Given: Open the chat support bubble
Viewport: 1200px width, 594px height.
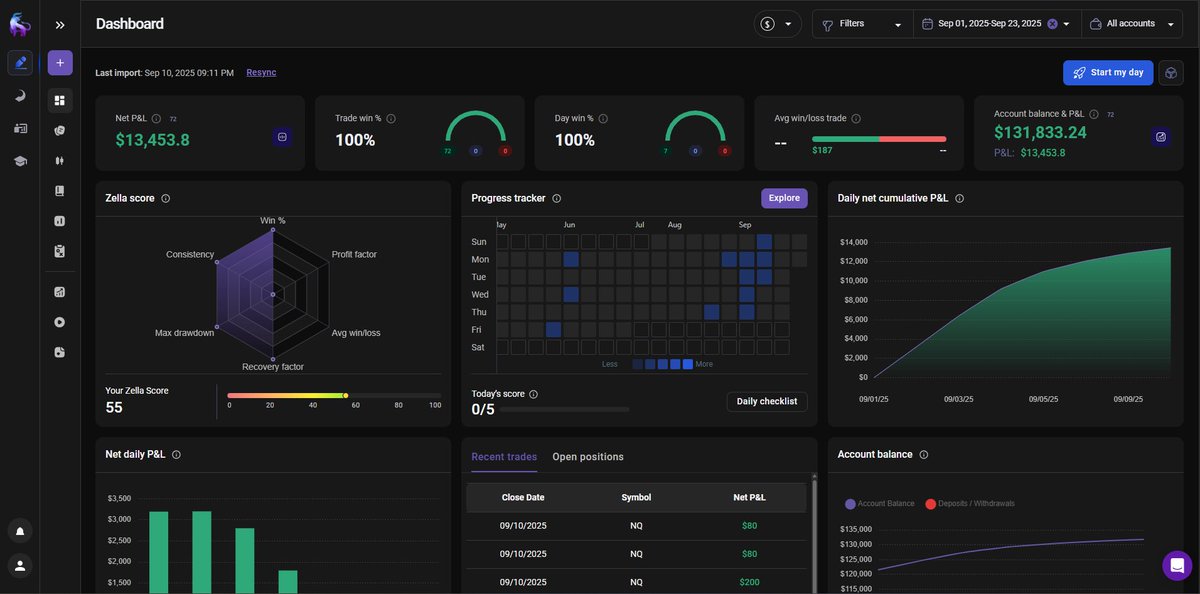Looking at the screenshot, I should pyautogui.click(x=1177, y=565).
